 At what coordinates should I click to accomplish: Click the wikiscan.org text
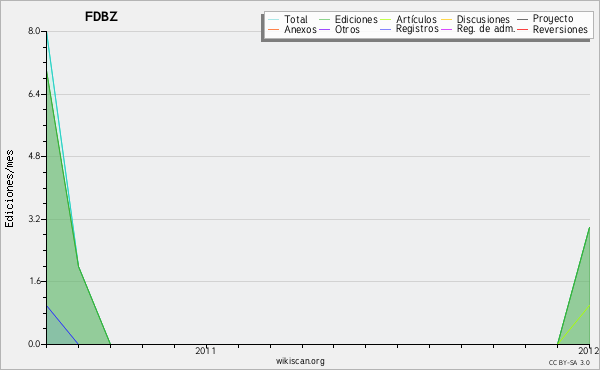(300, 361)
